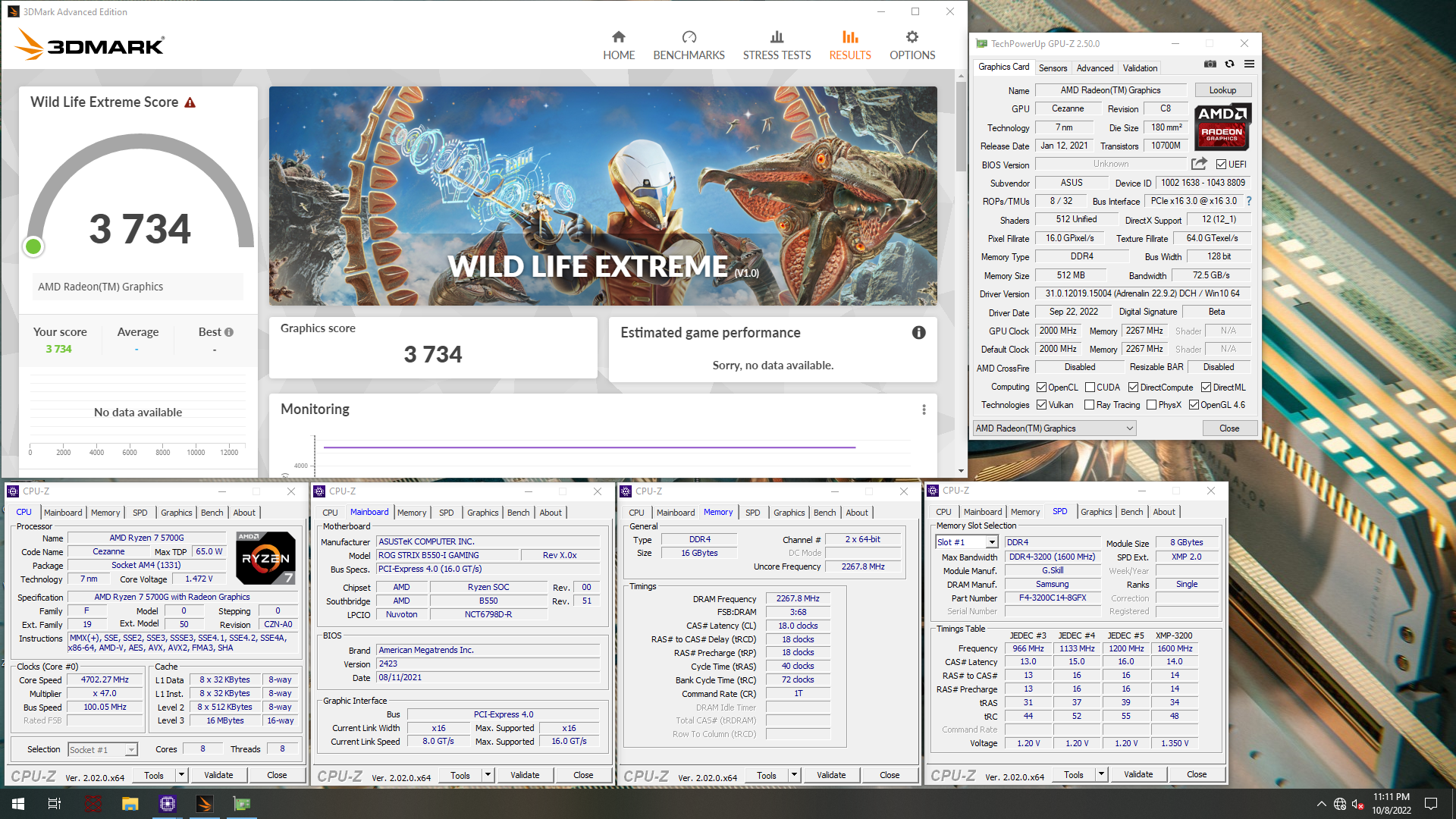Open File Explorer from the taskbar
The width and height of the screenshot is (1456, 819).
[x=130, y=804]
